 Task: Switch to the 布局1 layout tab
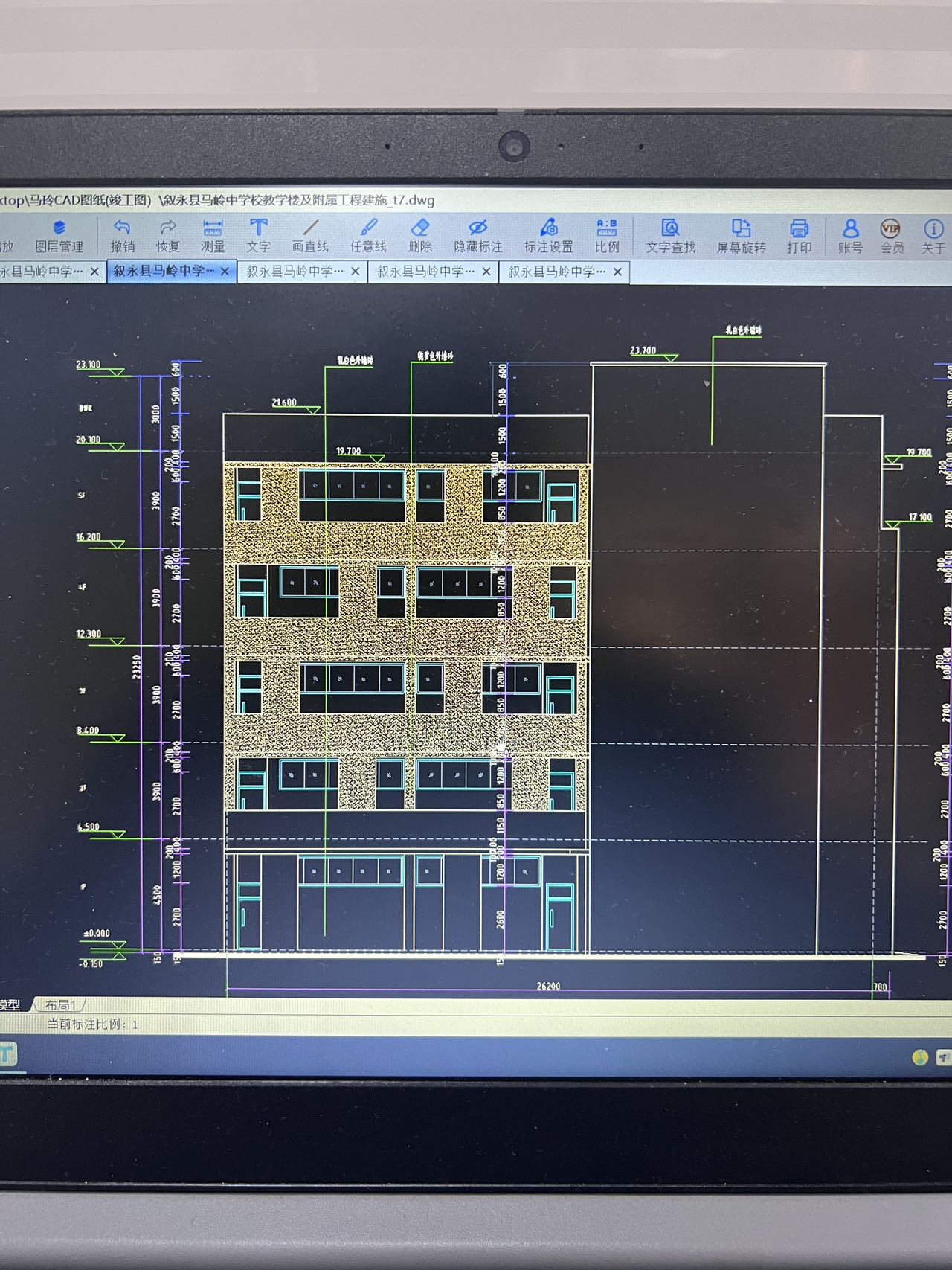[x=61, y=1005]
